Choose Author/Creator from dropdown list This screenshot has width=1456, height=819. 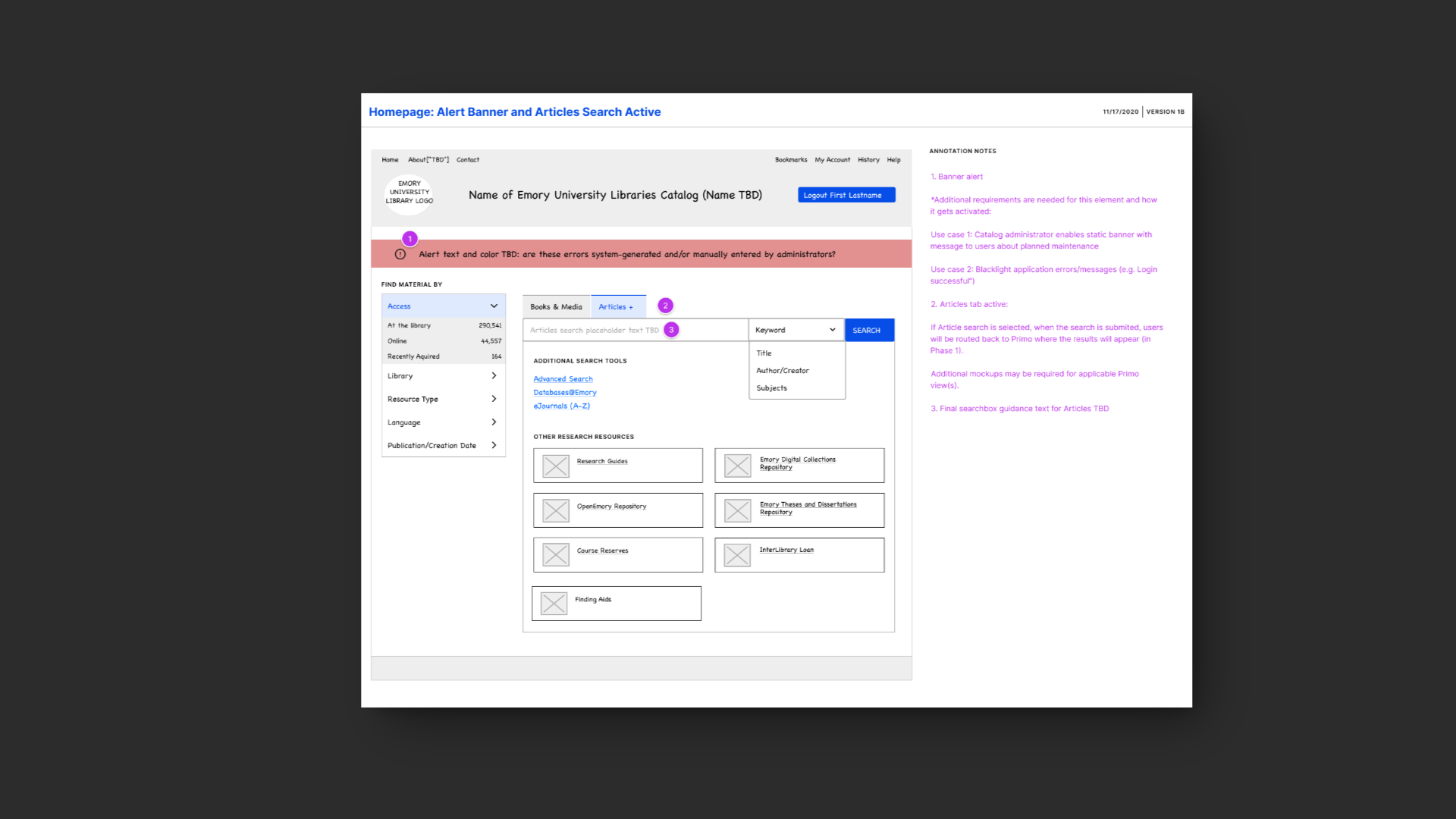click(x=783, y=371)
